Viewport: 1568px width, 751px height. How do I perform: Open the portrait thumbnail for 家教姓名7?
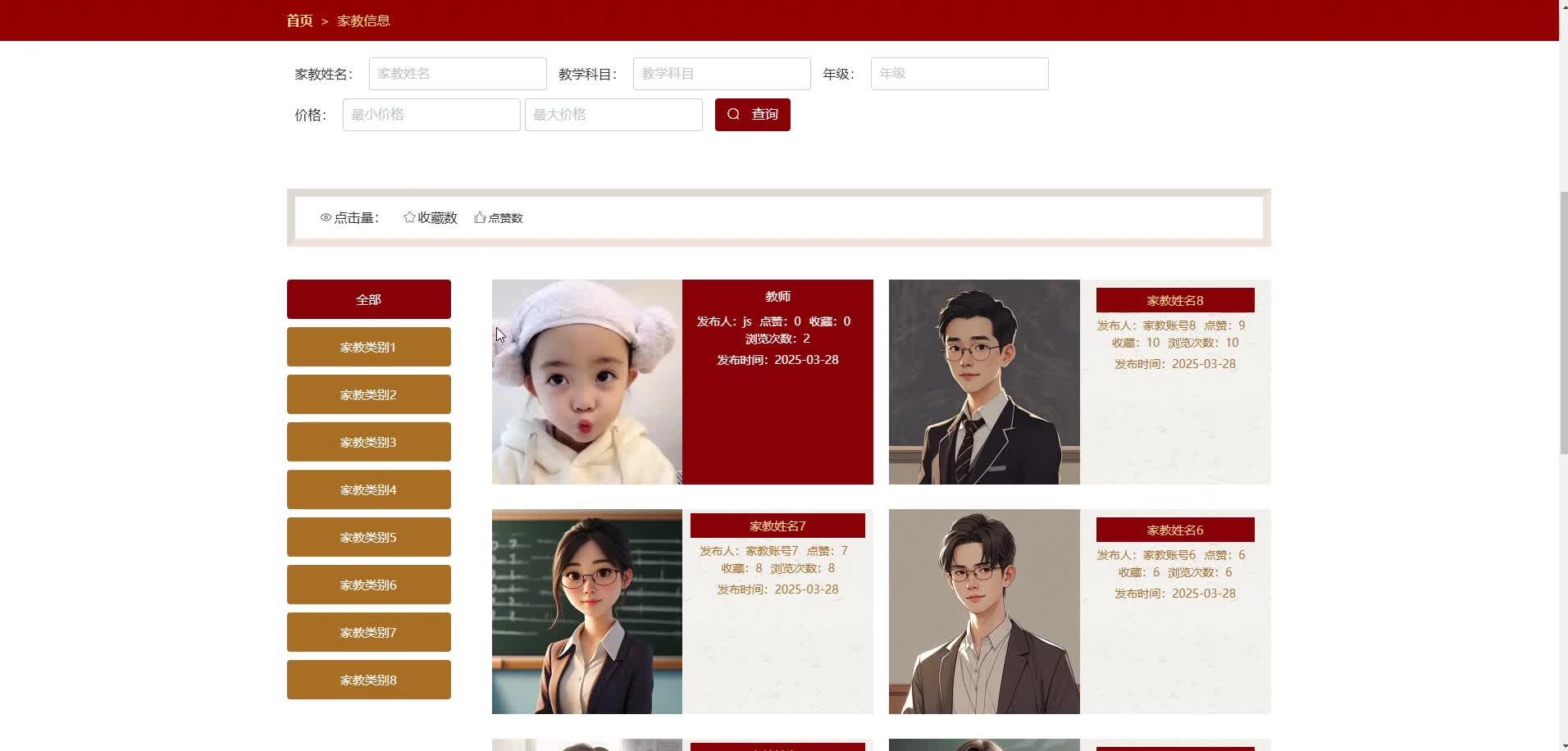pyautogui.click(x=587, y=612)
